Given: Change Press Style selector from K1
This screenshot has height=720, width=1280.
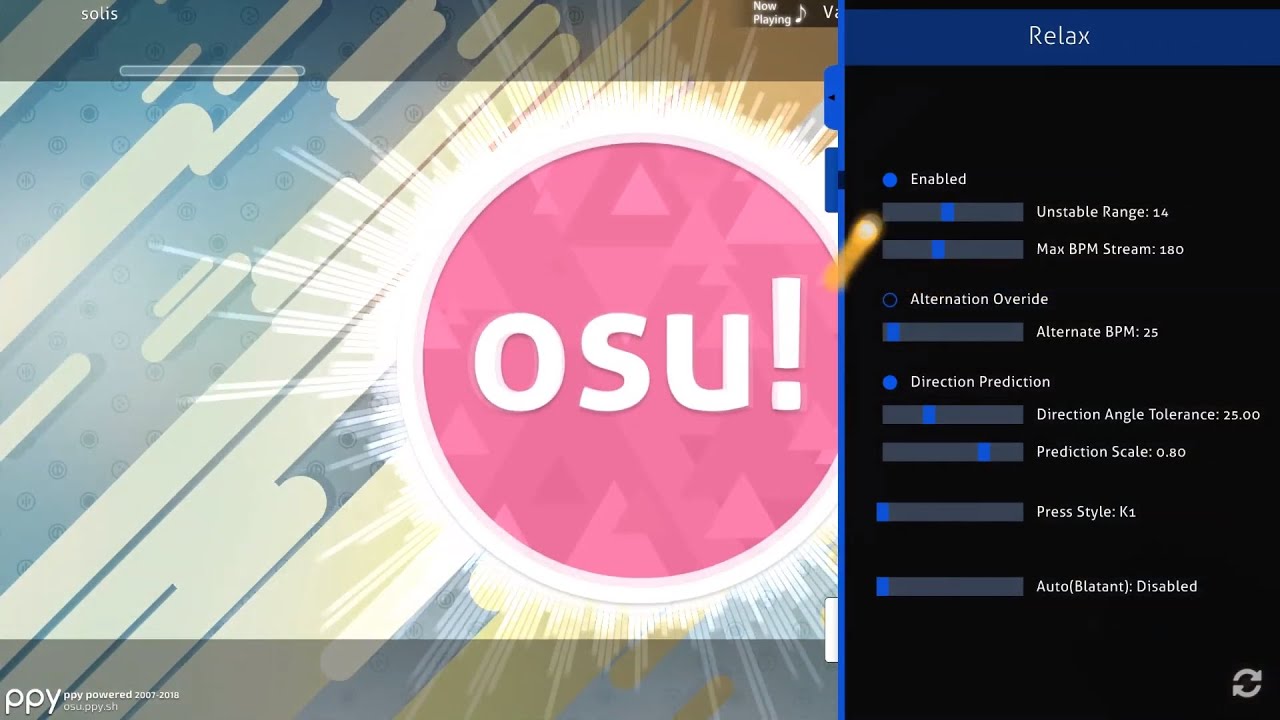Looking at the screenshot, I should pyautogui.click(x=950, y=512).
